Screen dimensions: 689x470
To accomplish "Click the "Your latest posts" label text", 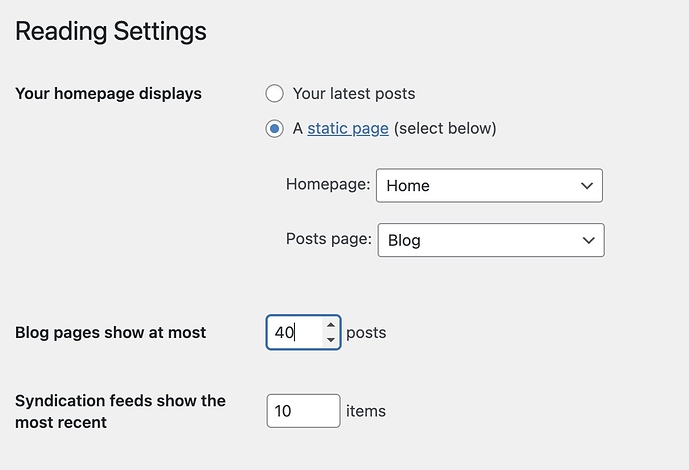I will click(x=353, y=94).
